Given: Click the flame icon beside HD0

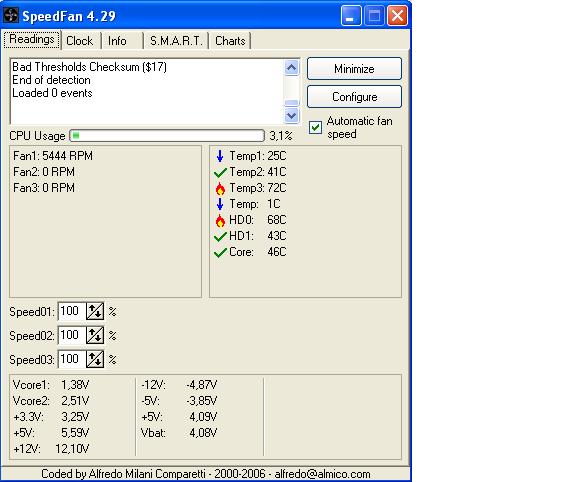Looking at the screenshot, I should click(x=220, y=220).
